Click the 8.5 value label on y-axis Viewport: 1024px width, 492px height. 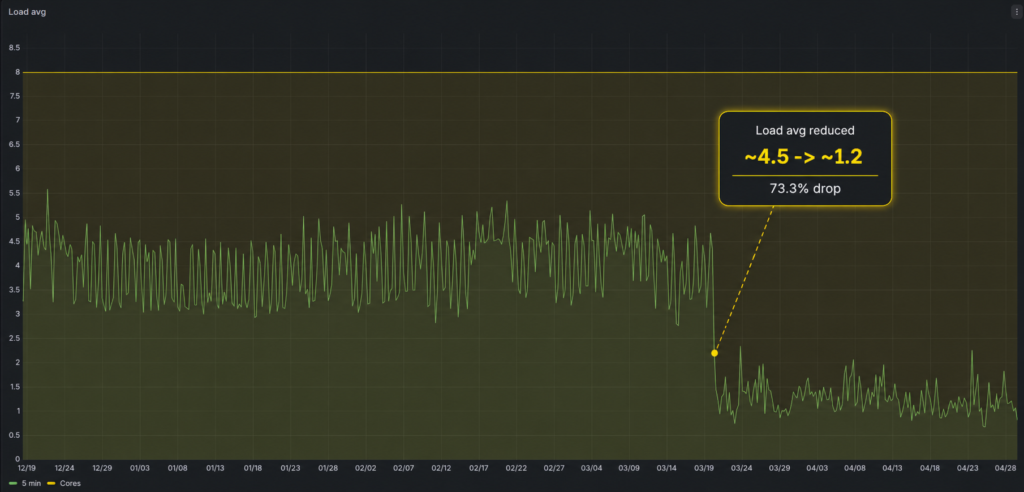point(14,48)
